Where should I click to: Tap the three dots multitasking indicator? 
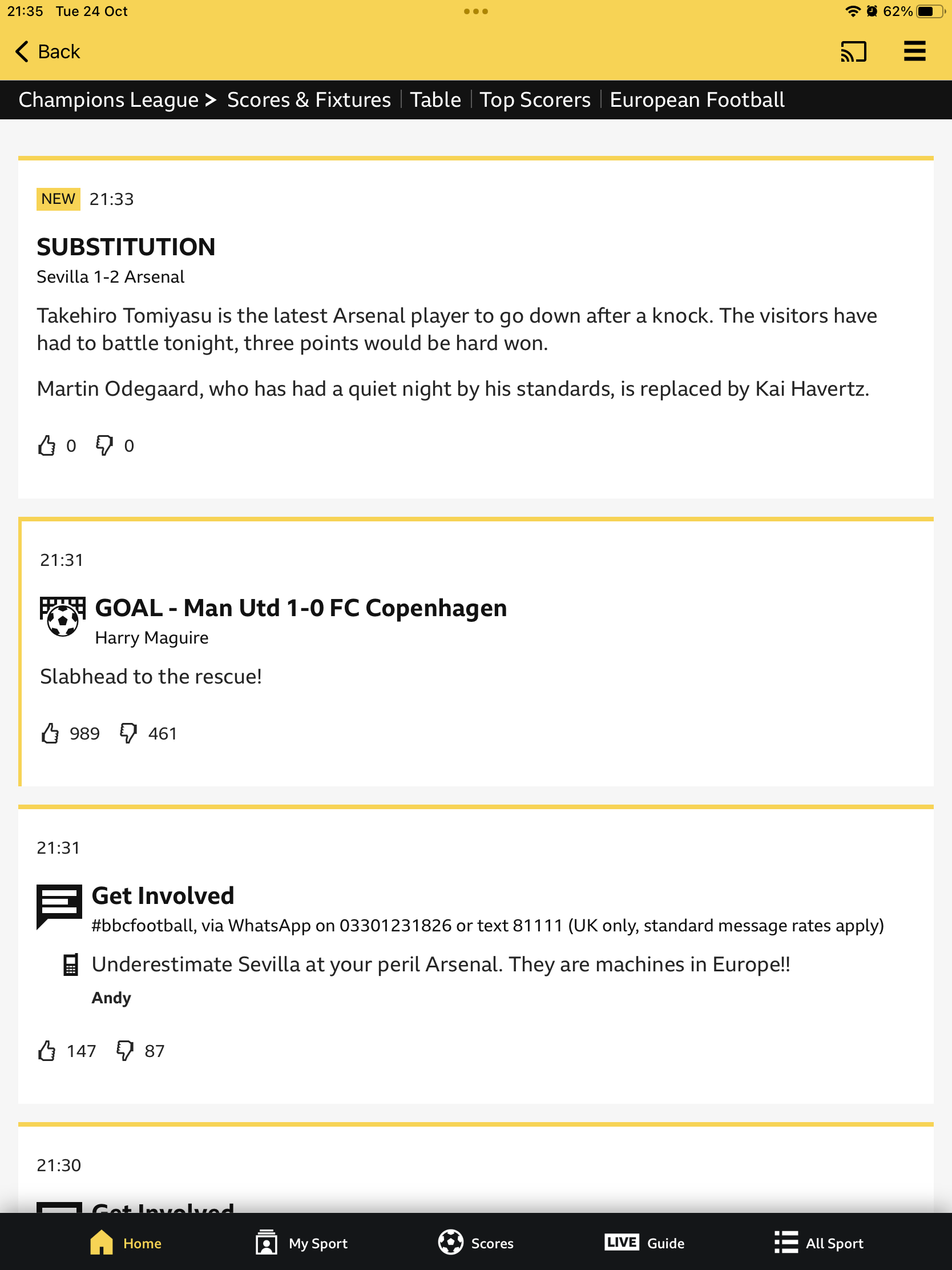coord(475,11)
